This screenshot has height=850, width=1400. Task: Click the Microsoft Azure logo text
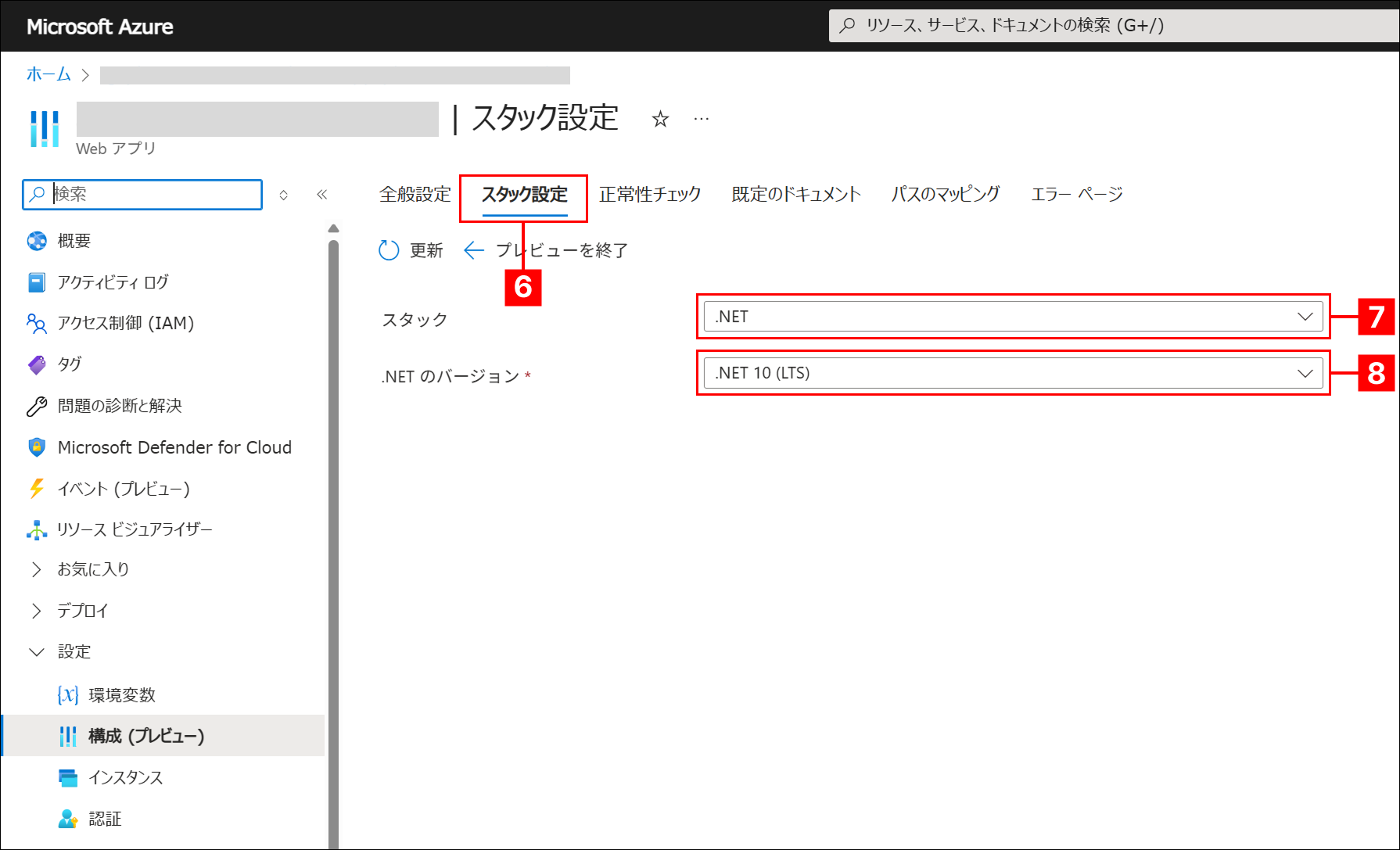[100, 27]
